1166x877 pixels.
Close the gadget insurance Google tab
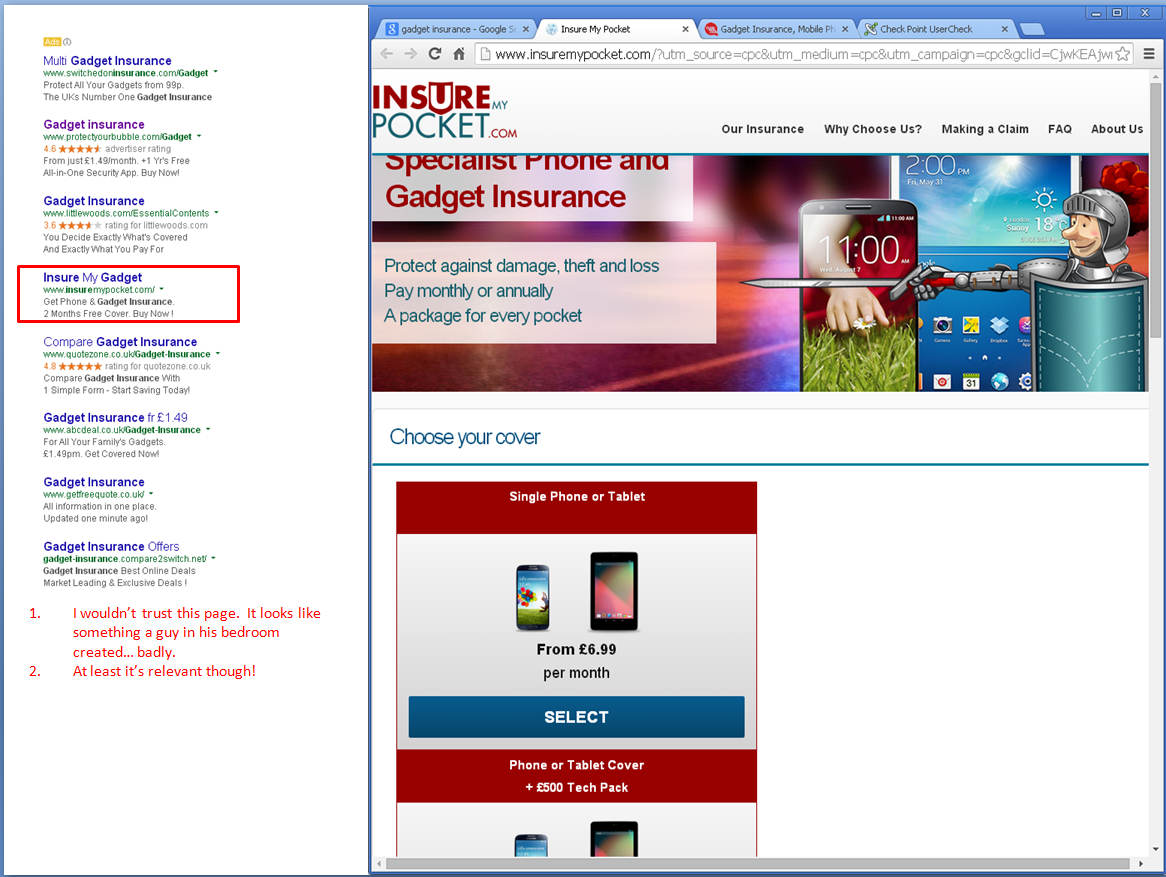pos(526,29)
